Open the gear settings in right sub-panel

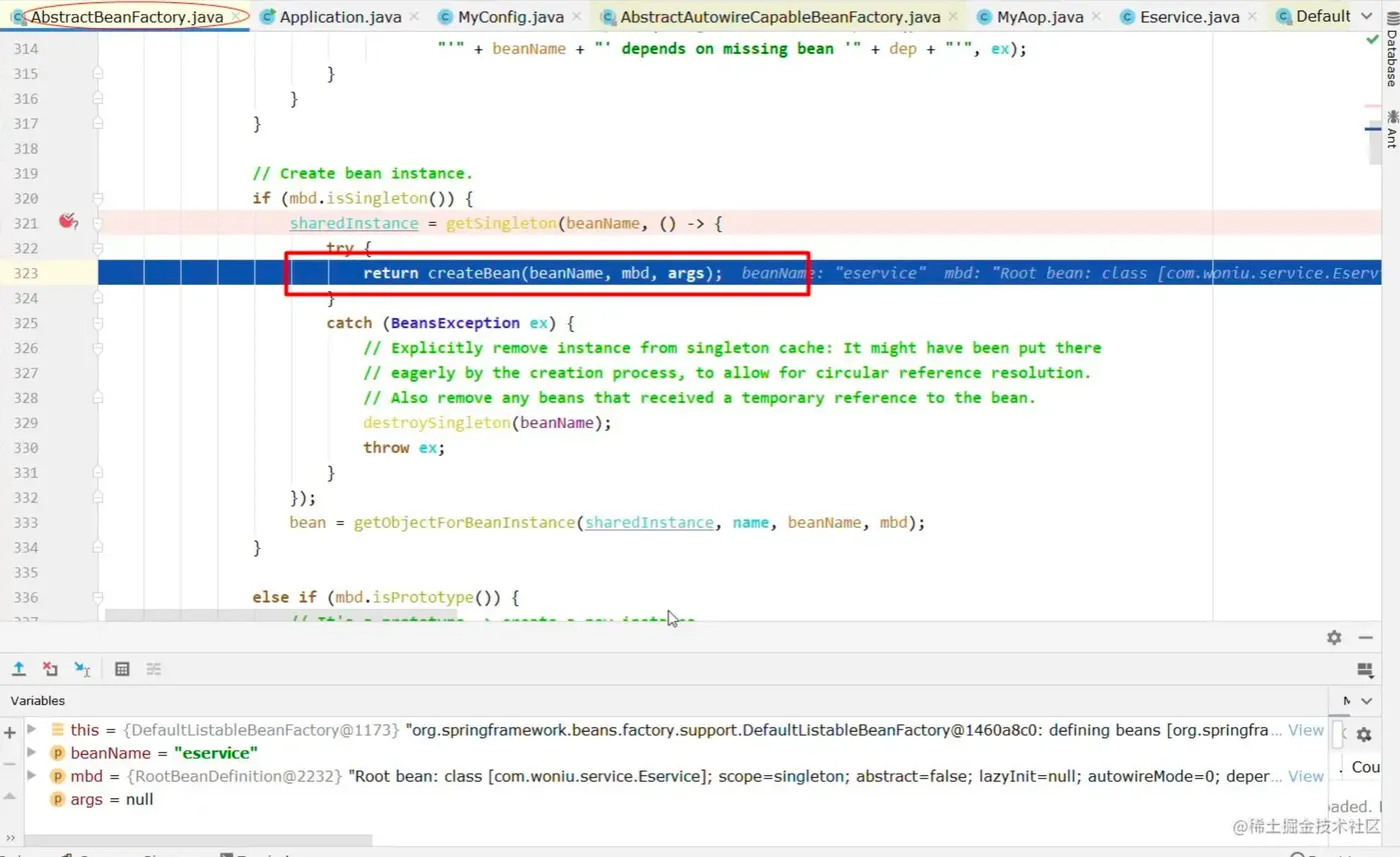1364,733
